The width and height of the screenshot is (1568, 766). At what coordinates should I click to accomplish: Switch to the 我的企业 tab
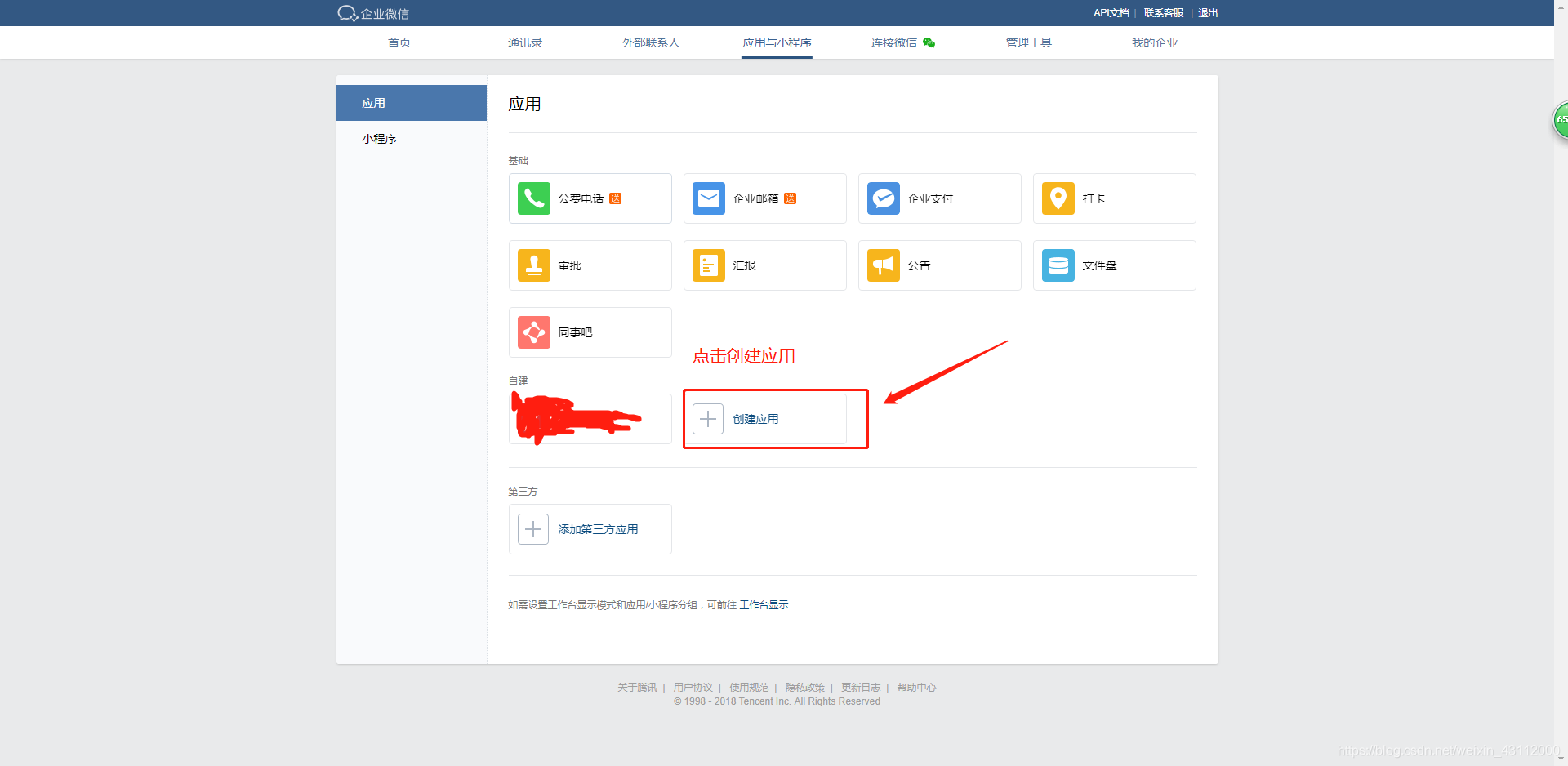(1155, 42)
